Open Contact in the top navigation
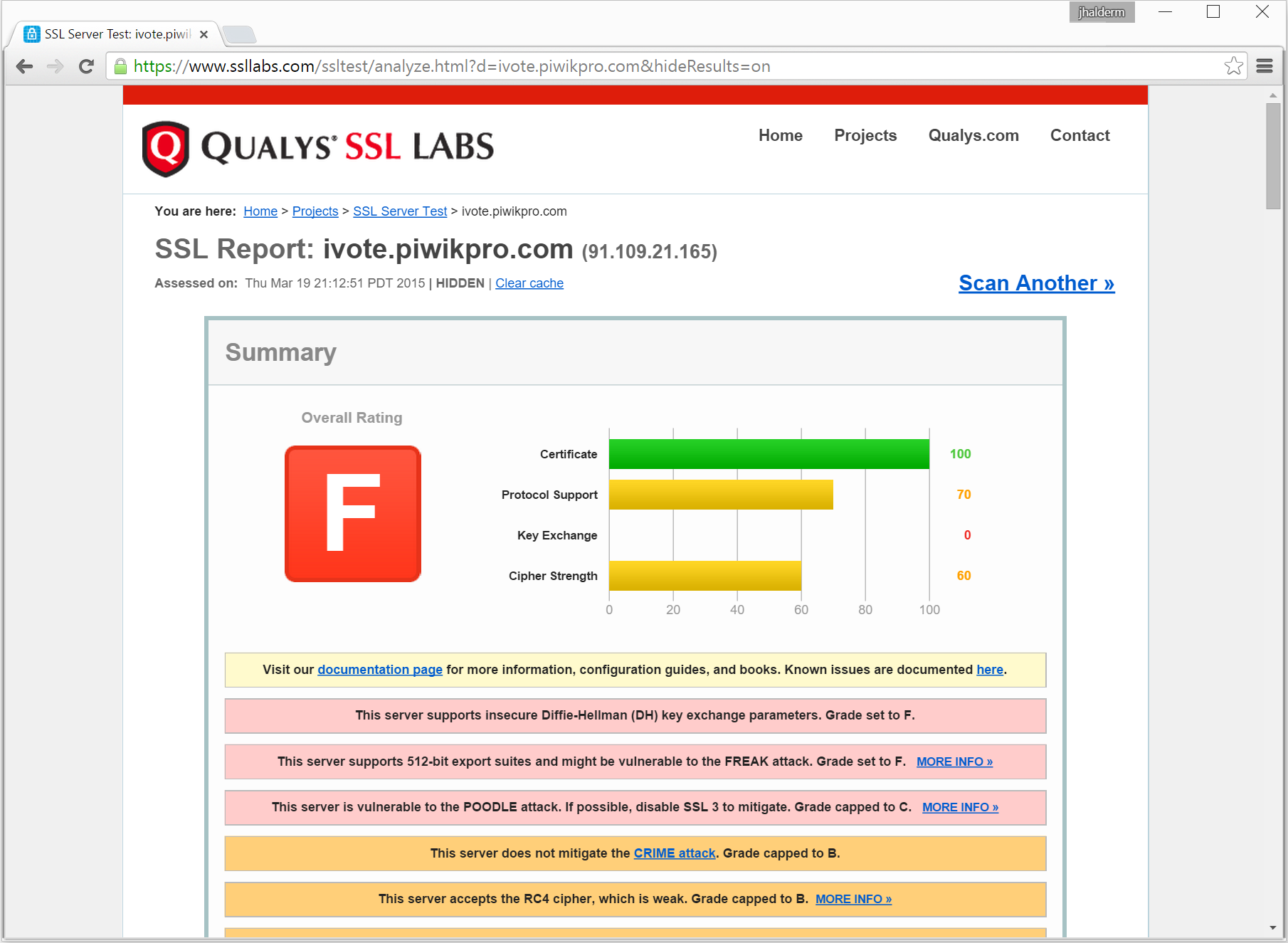1288x943 pixels. [x=1080, y=135]
